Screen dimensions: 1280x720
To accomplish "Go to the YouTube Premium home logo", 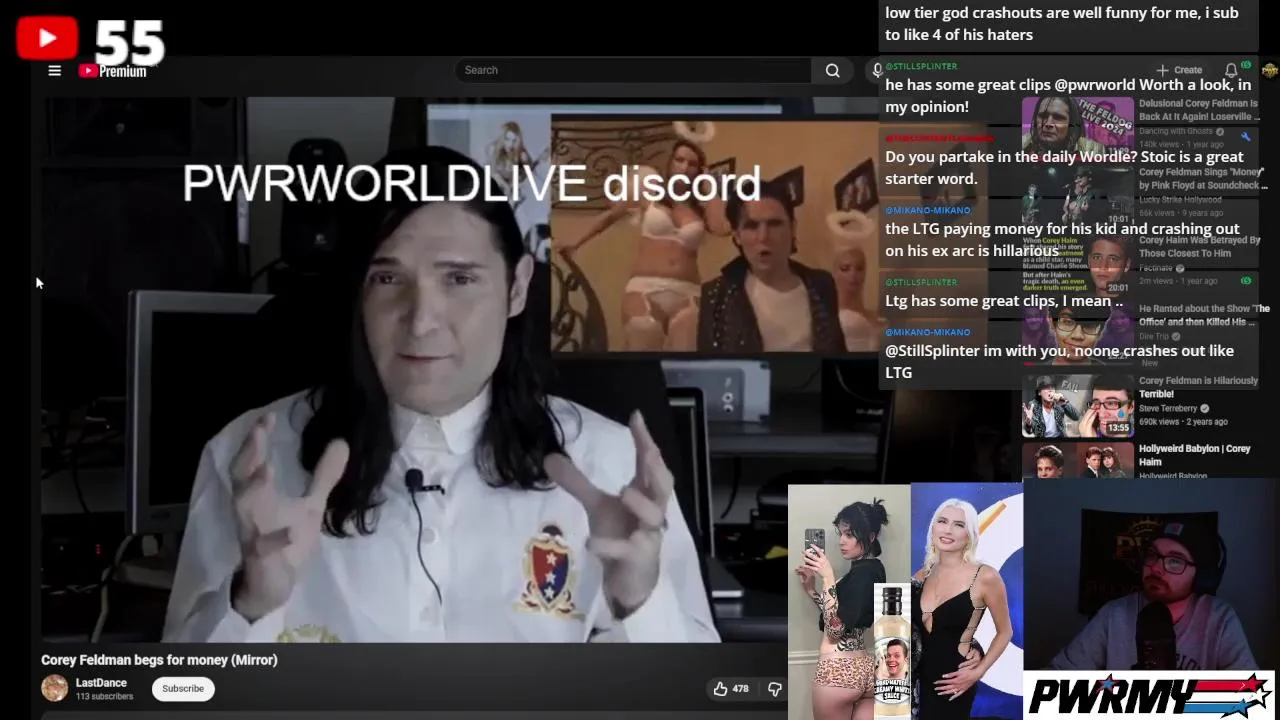I will click(113, 71).
